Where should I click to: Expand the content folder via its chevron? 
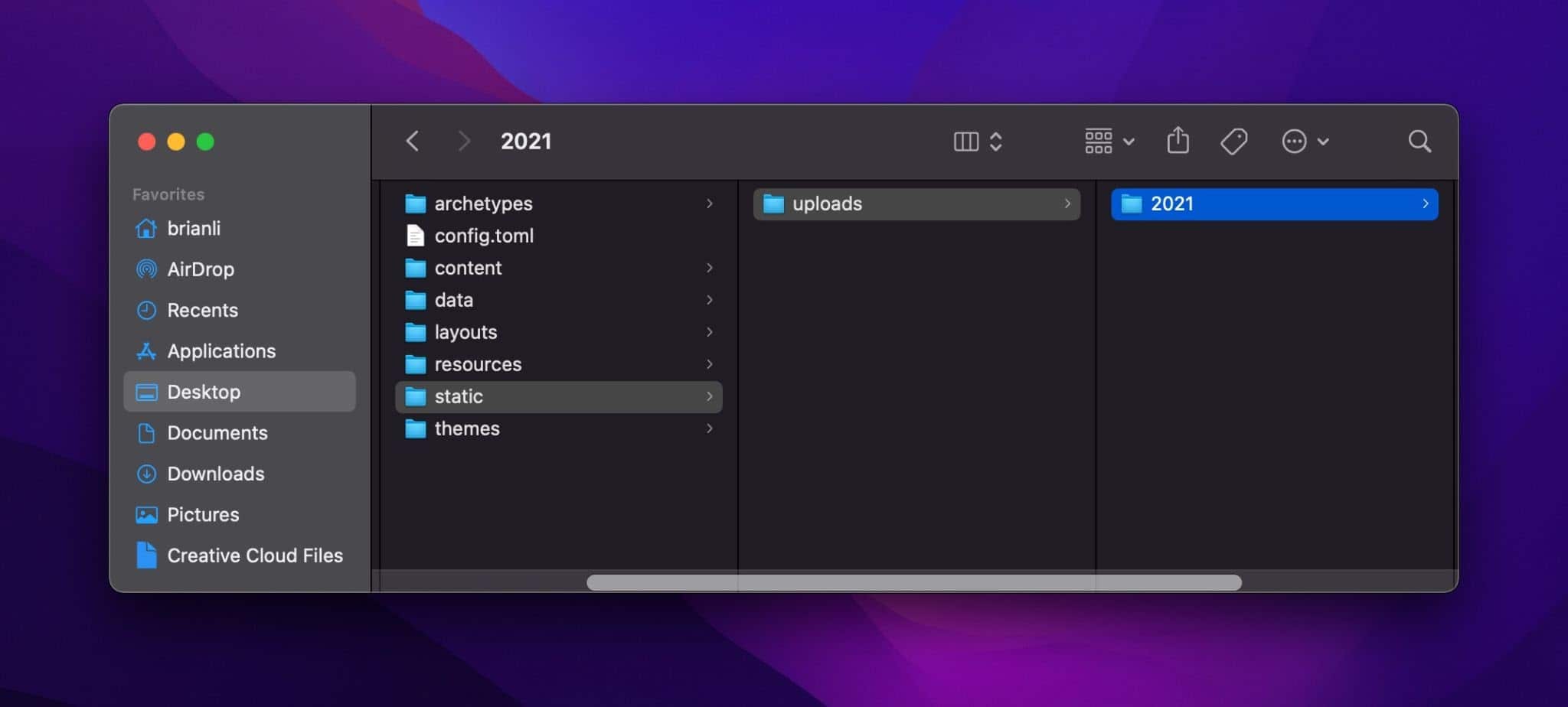pyautogui.click(x=708, y=268)
